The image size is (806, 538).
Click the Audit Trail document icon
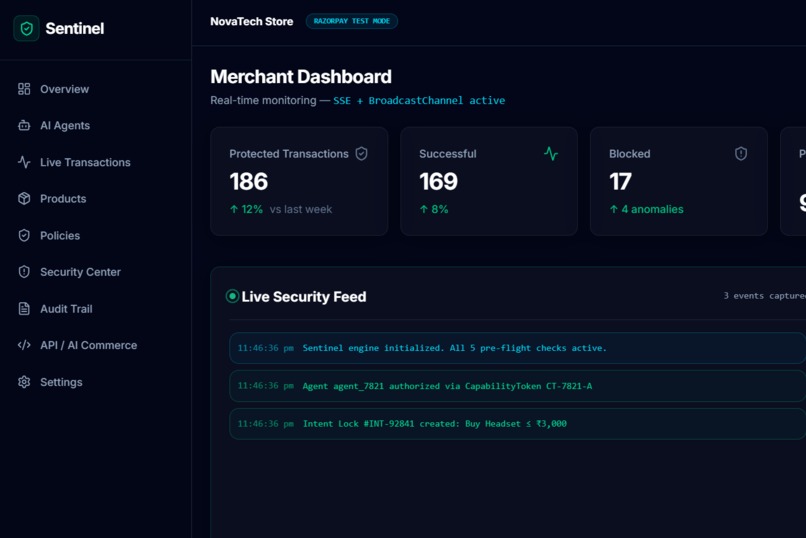click(x=24, y=309)
